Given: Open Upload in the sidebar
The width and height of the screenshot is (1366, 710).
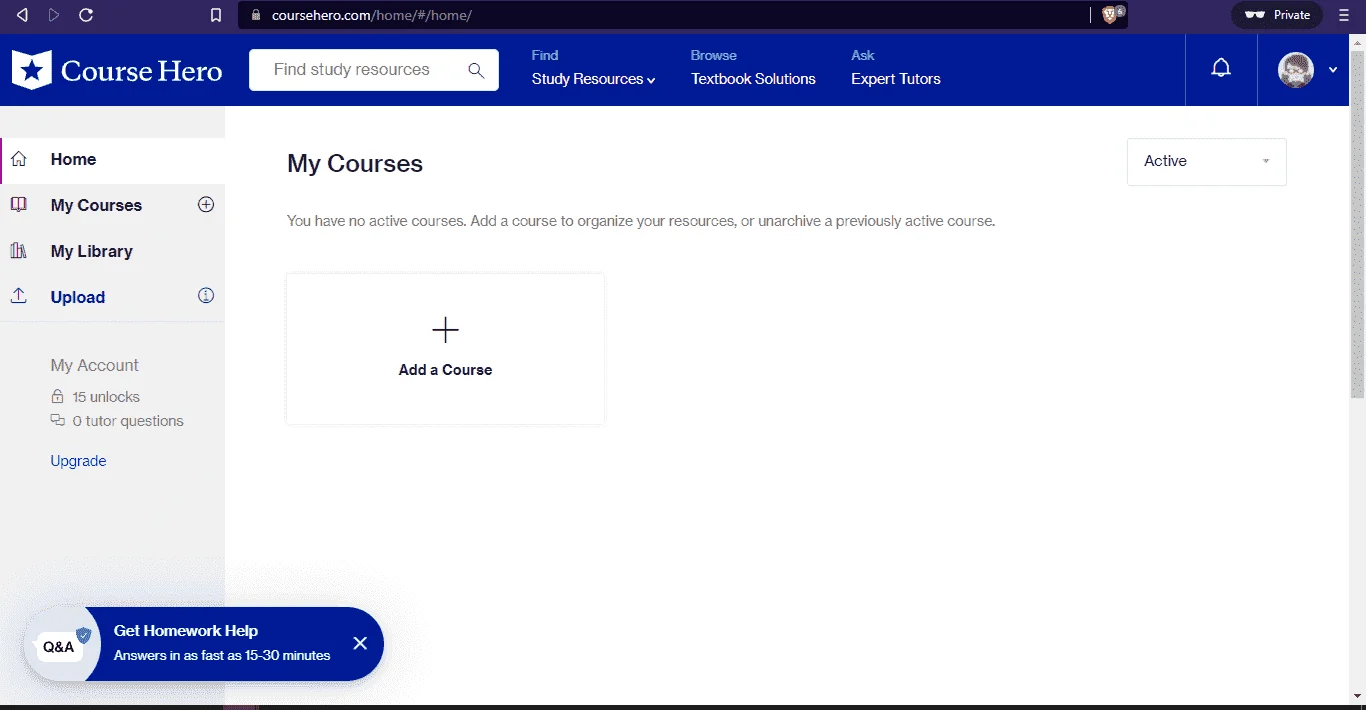Looking at the screenshot, I should pos(78,297).
